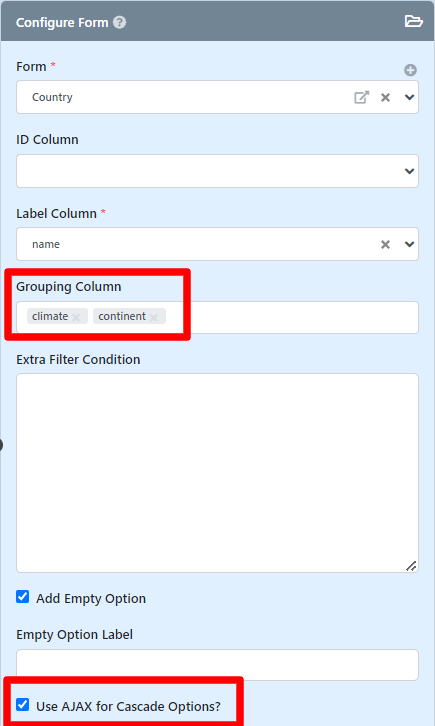Uncheck Use AJAX for Cascade Options
Viewport: 435px width, 726px height.
coord(23,705)
